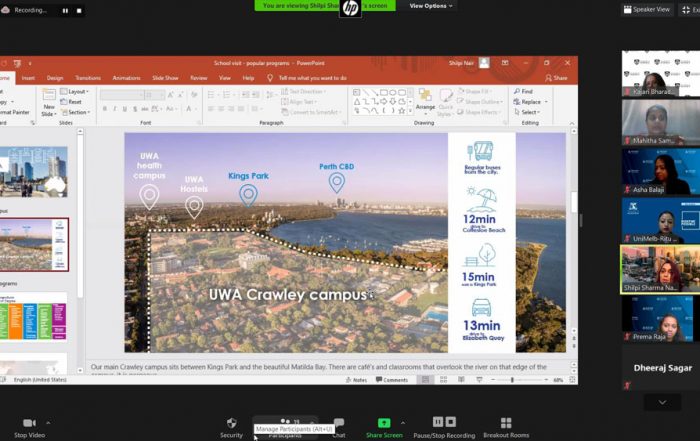This screenshot has height=441, width=700.
Task: Stop recording using top-left indicator
Action: coord(79,11)
